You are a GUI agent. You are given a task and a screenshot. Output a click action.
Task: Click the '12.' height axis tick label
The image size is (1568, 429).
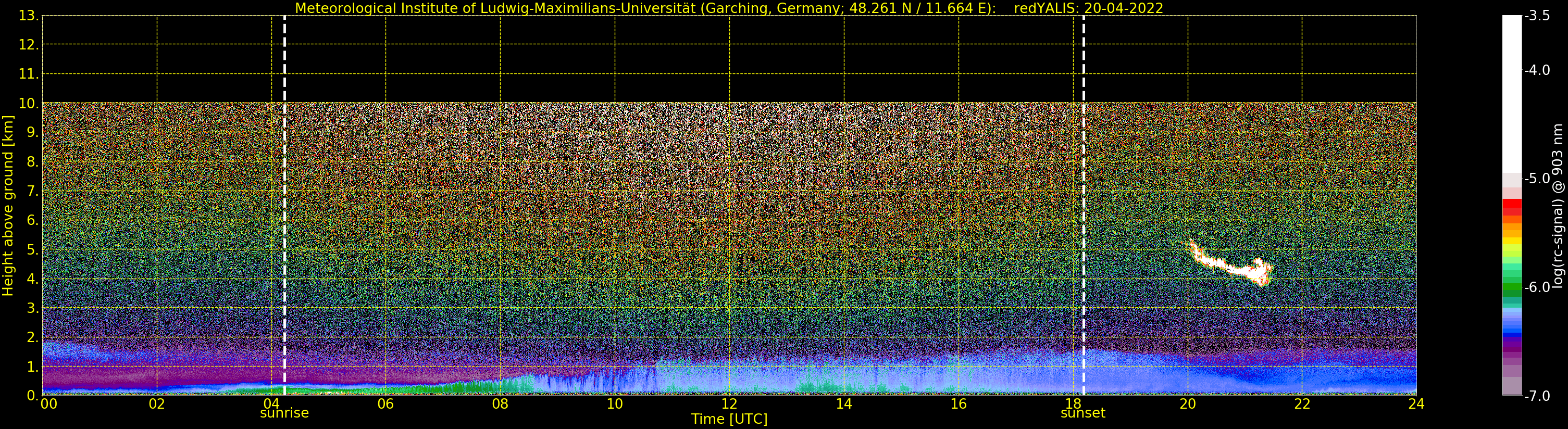(x=29, y=45)
